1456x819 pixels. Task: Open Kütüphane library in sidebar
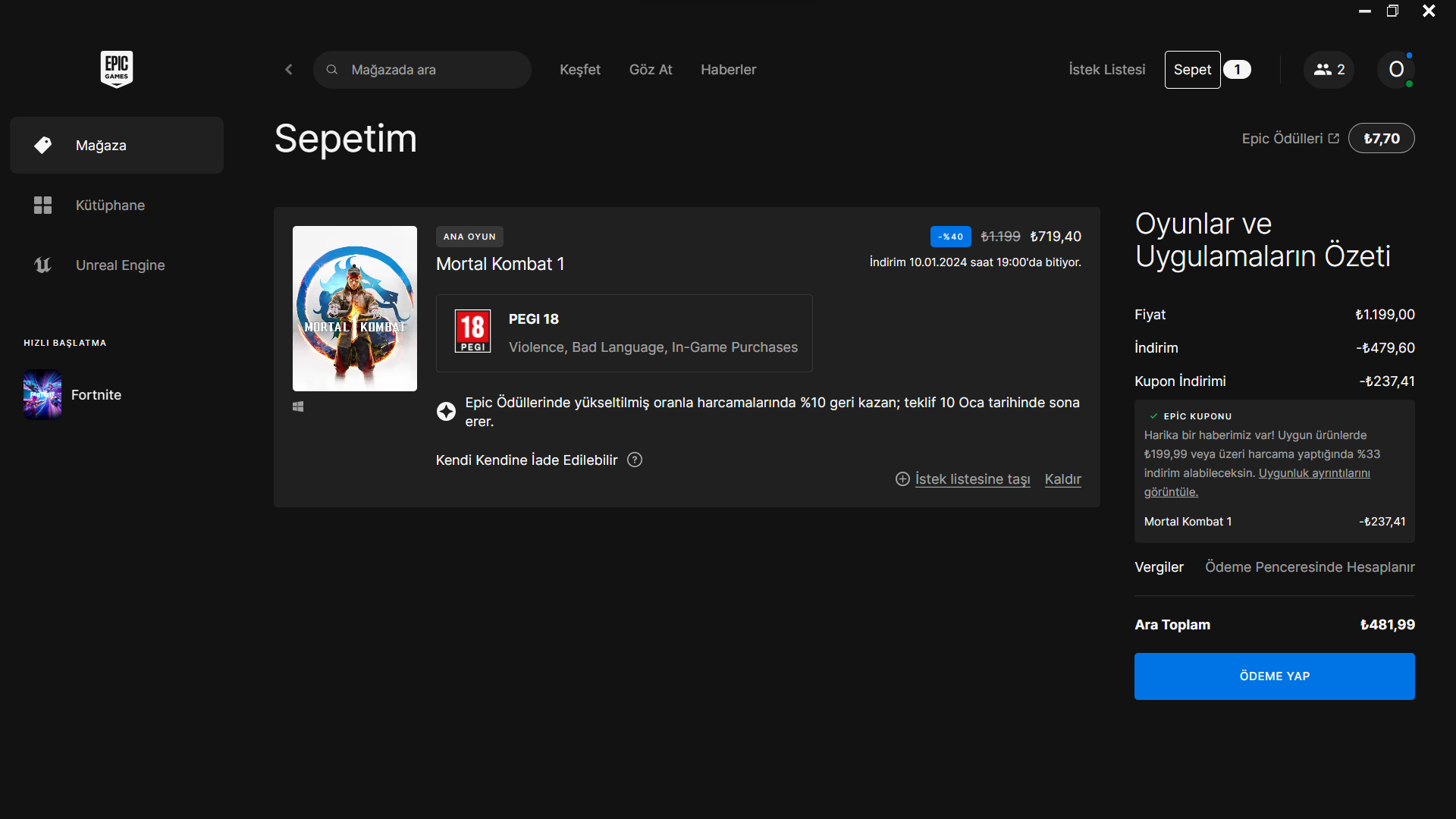[110, 206]
